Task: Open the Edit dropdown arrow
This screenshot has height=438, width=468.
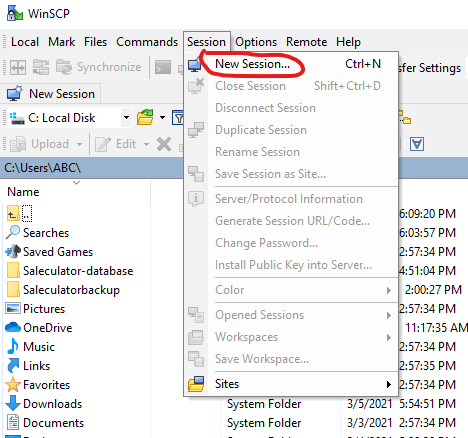Action: (x=146, y=144)
